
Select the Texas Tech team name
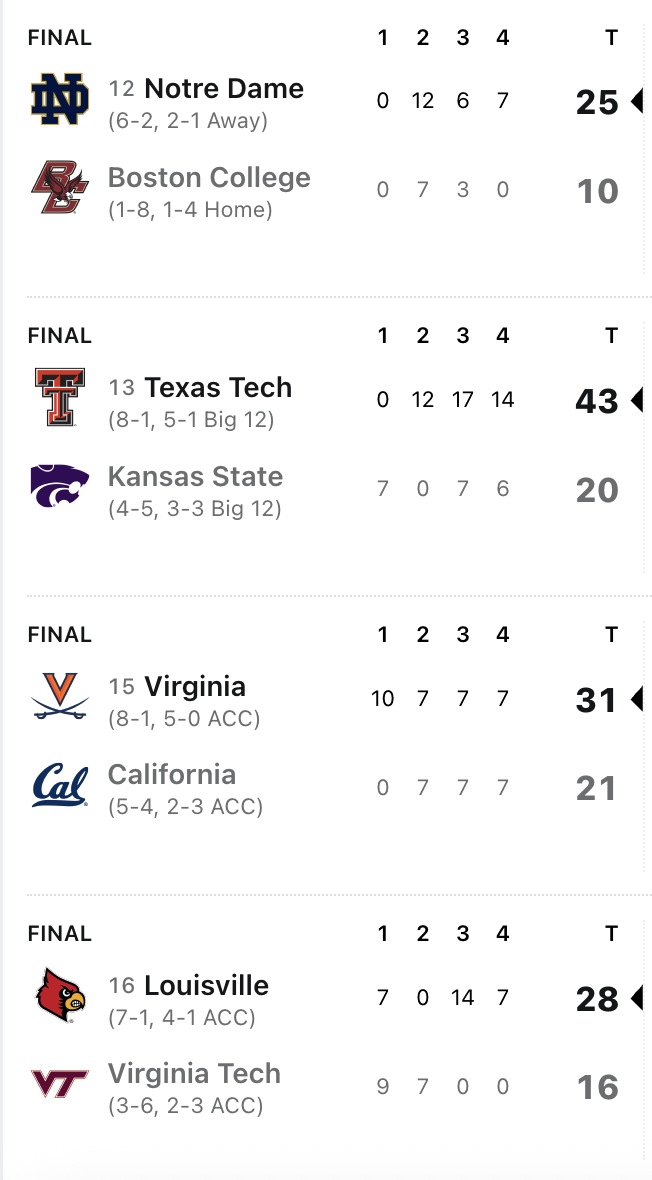pos(218,387)
